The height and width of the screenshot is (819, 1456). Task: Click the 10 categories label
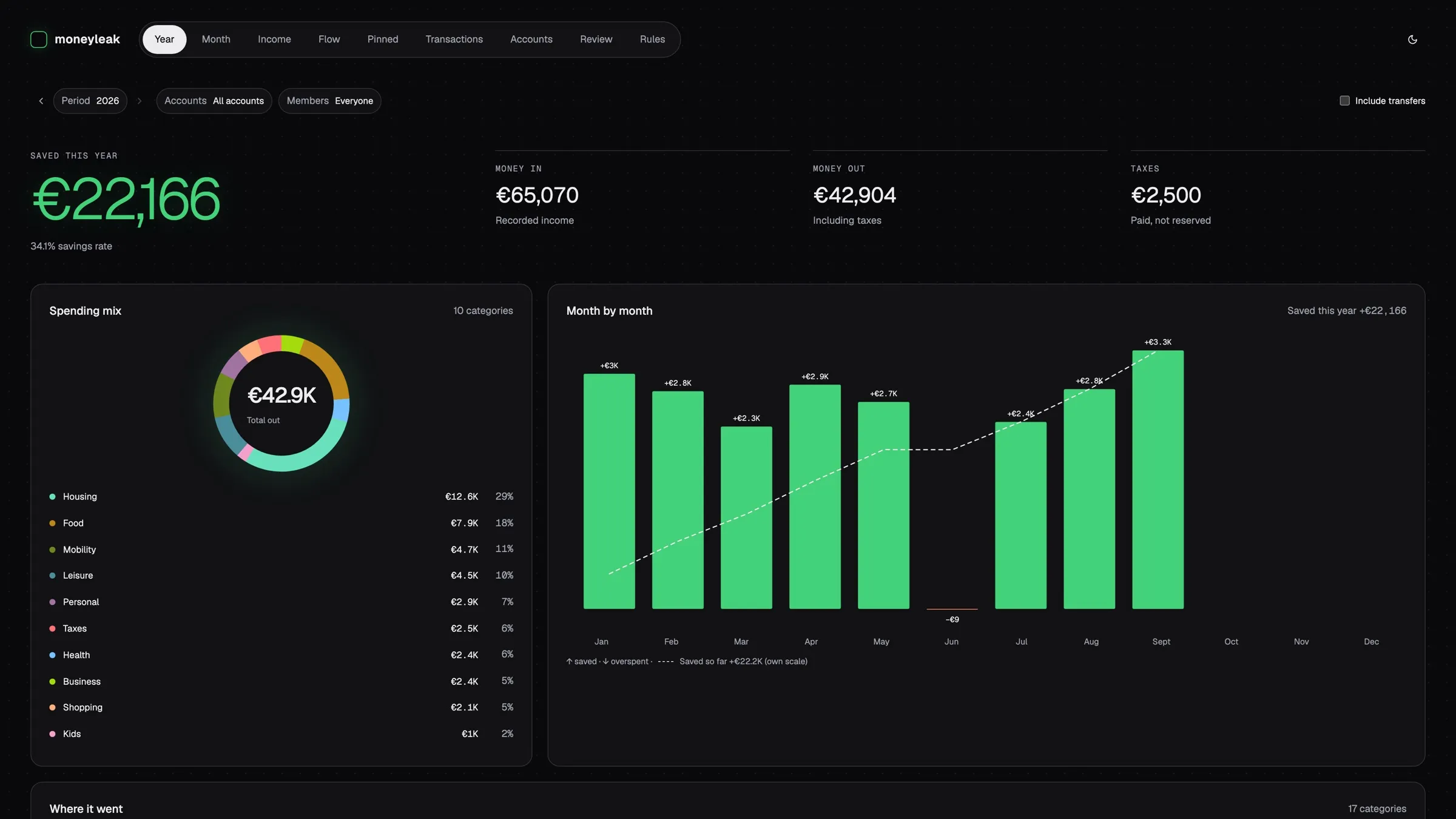(x=483, y=311)
